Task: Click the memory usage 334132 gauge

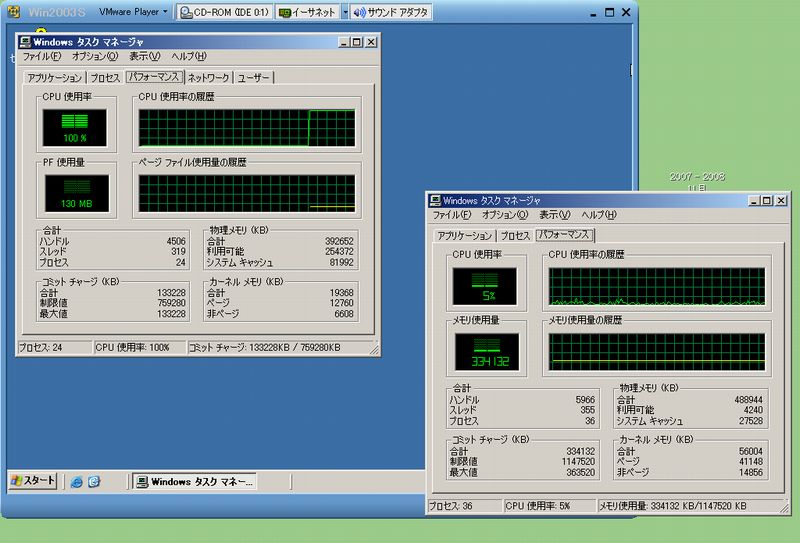Action: tap(487, 352)
